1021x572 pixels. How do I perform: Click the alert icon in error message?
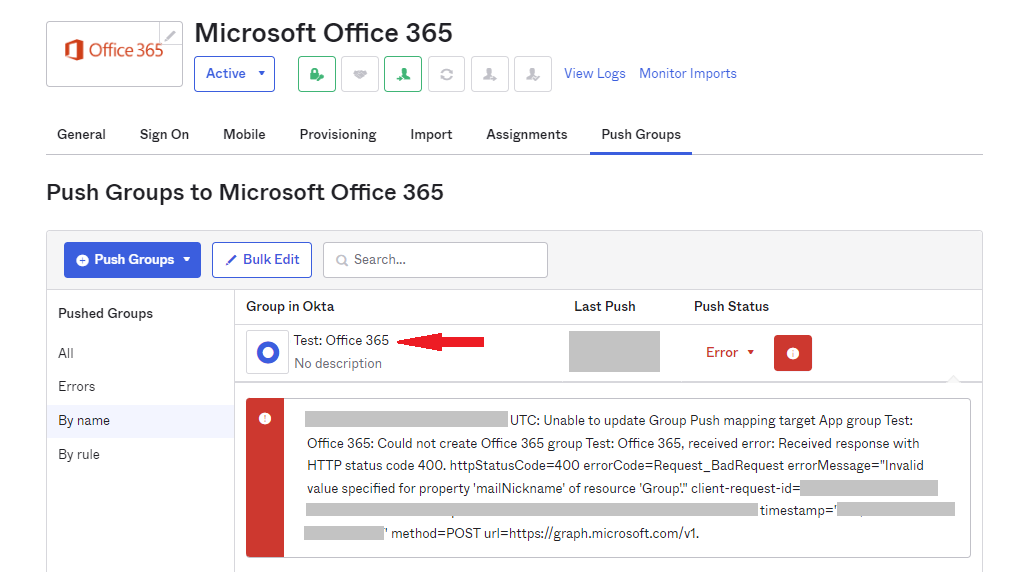click(x=265, y=418)
